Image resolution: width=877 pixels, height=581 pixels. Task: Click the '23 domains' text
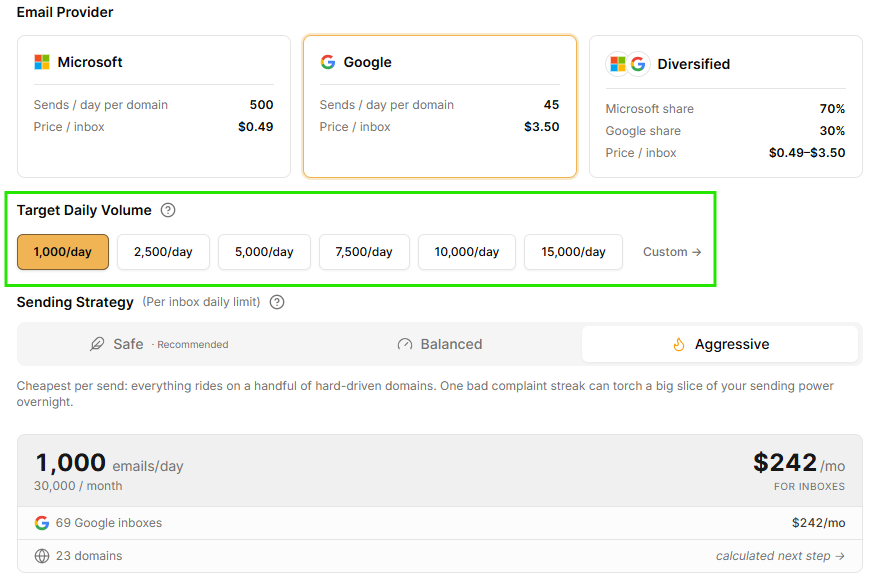tap(89, 556)
